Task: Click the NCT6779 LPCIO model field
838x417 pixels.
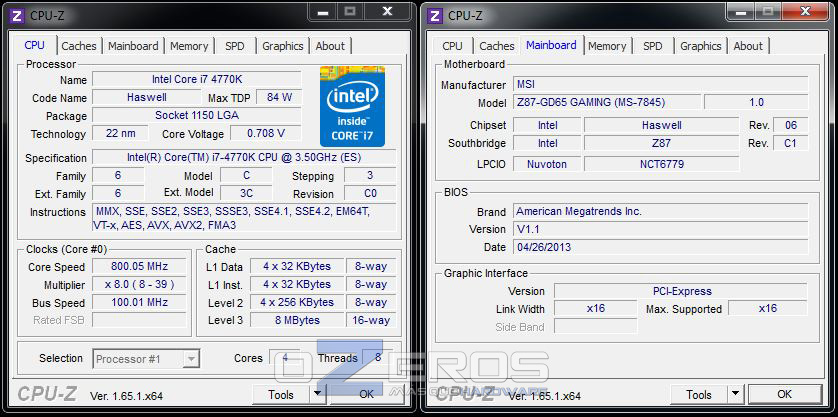Action: click(662, 164)
